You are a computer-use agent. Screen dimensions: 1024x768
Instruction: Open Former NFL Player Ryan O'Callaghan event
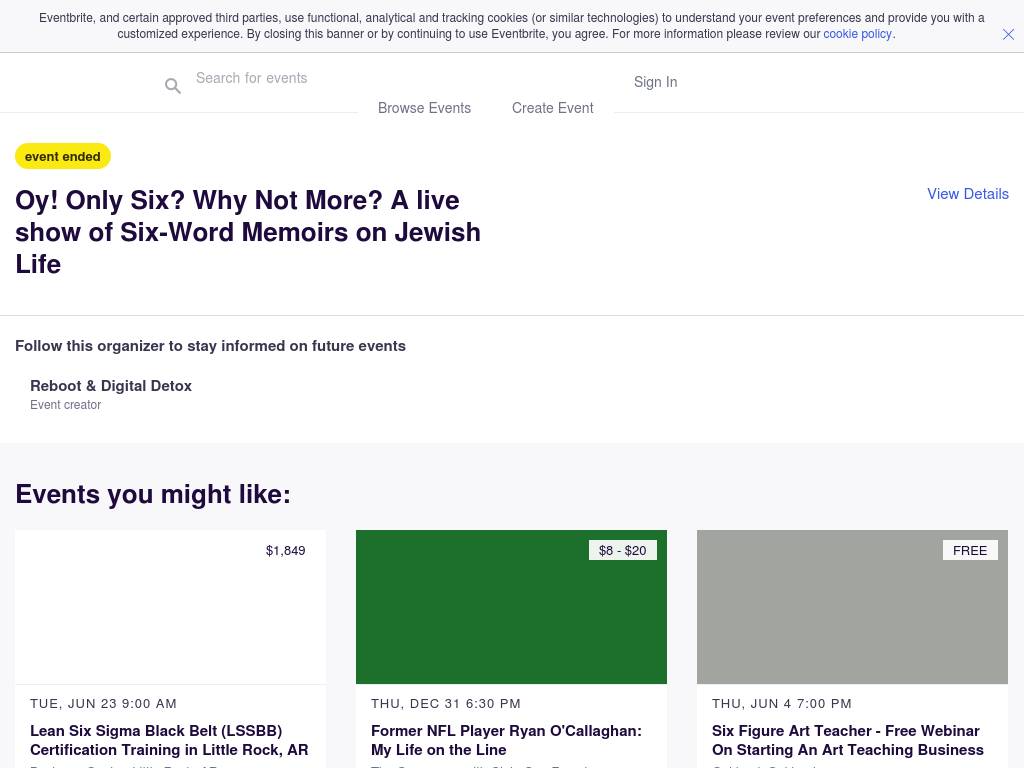click(x=506, y=740)
